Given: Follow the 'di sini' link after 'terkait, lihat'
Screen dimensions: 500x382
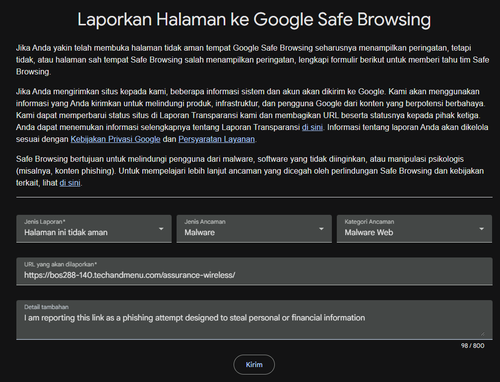Looking at the screenshot, I should point(70,183).
